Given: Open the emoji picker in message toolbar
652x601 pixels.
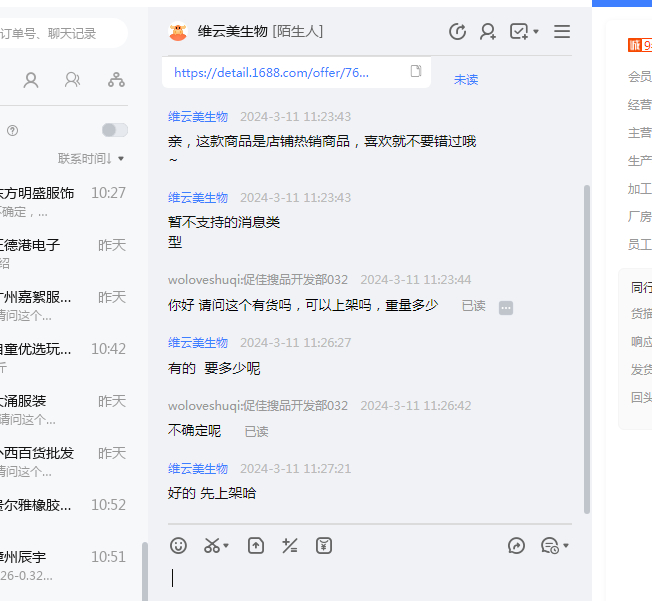Looking at the screenshot, I should (x=179, y=545).
